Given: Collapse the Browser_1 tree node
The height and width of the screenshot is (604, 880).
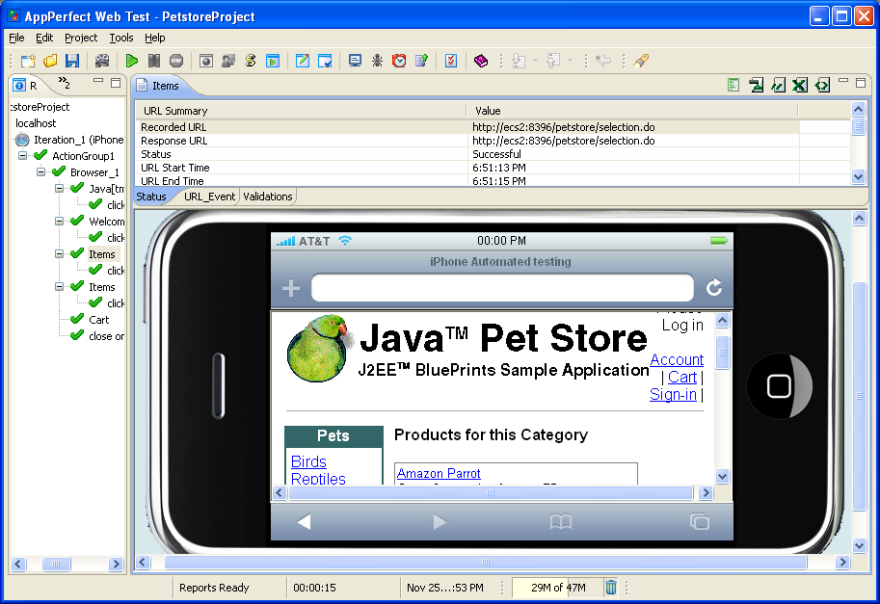Looking at the screenshot, I should click(41, 172).
